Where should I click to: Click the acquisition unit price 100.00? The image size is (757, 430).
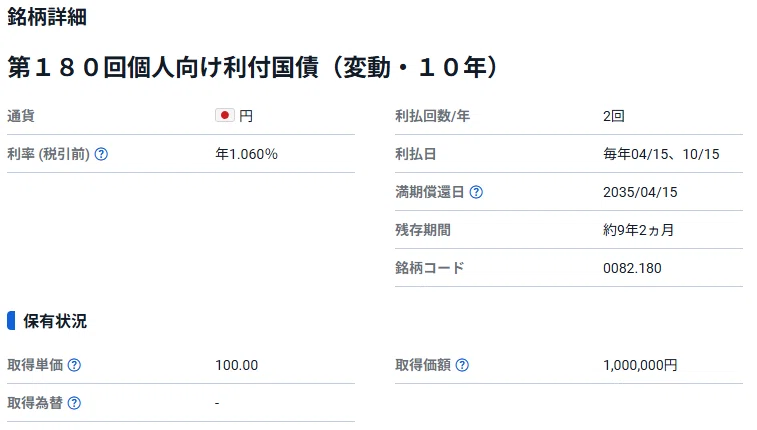point(237,365)
